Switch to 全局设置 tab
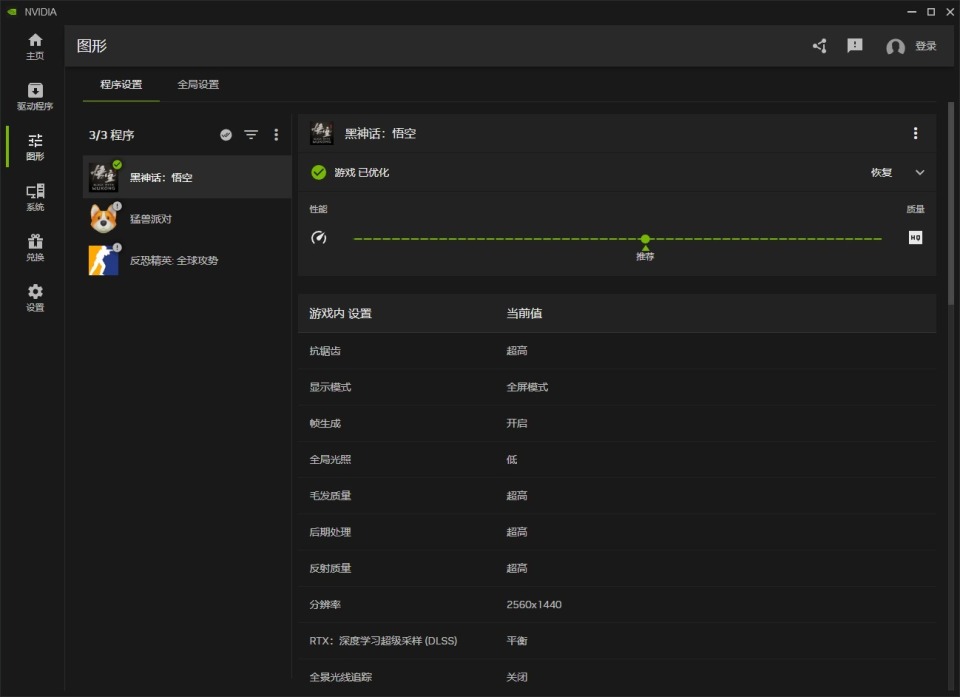This screenshot has height=697, width=960. pos(198,85)
